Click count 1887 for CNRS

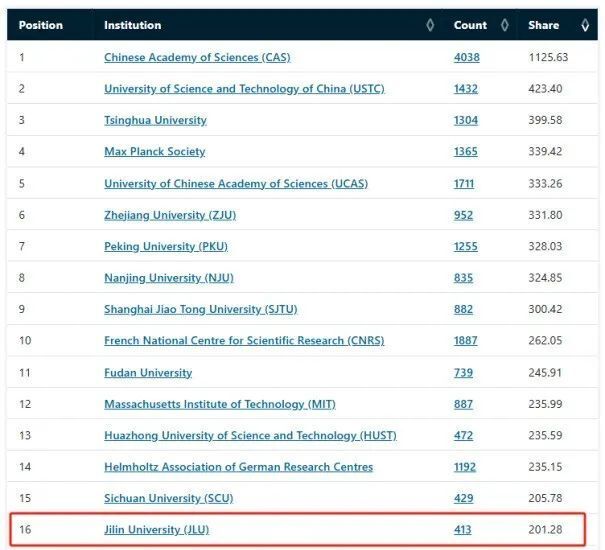coord(466,340)
